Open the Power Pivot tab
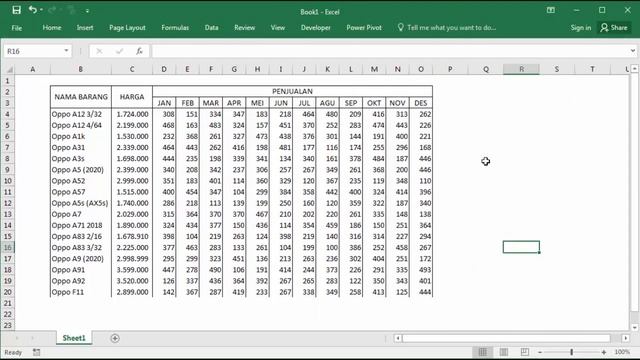This screenshot has height=360, width=640. 364,28
